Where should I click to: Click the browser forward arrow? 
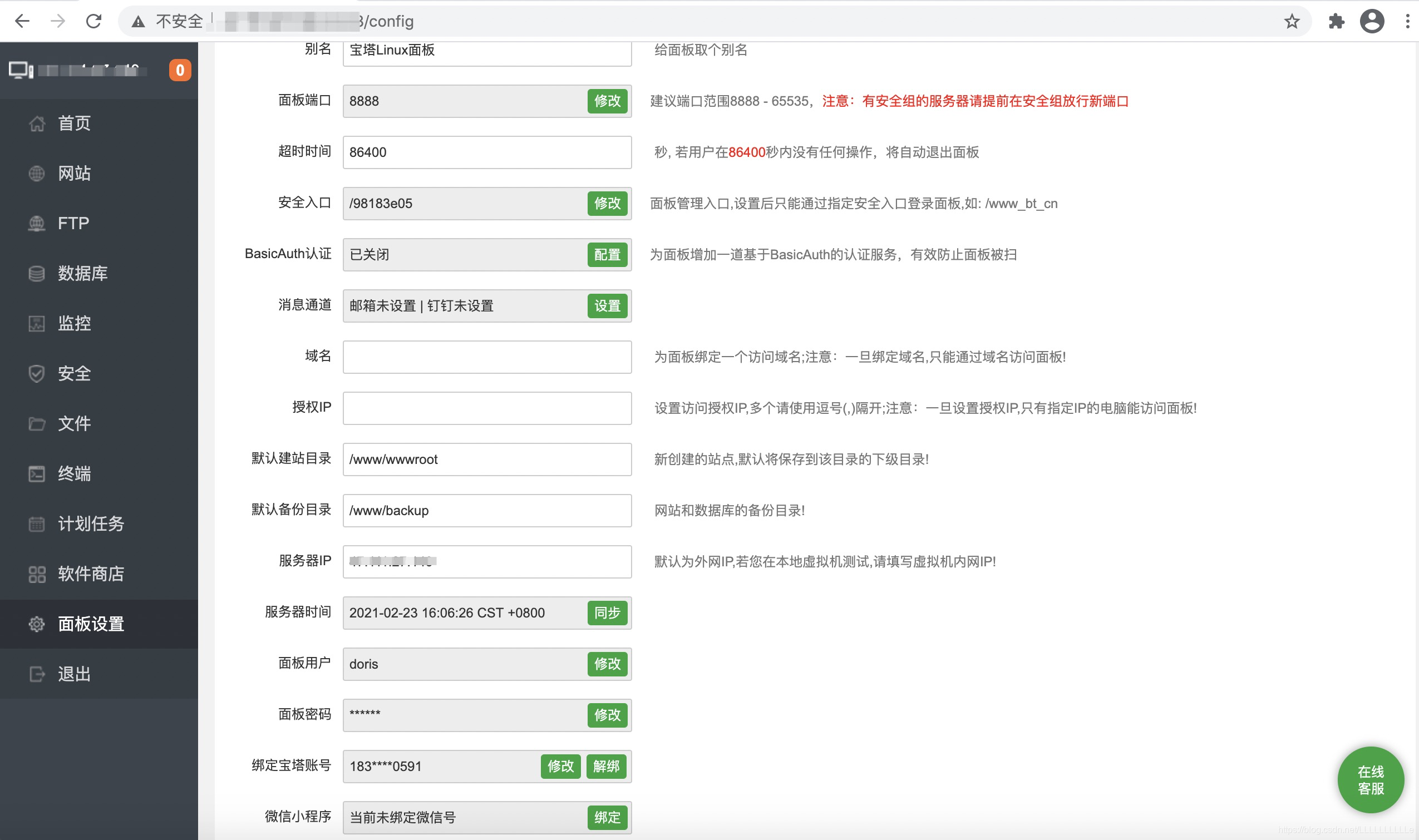pos(58,22)
